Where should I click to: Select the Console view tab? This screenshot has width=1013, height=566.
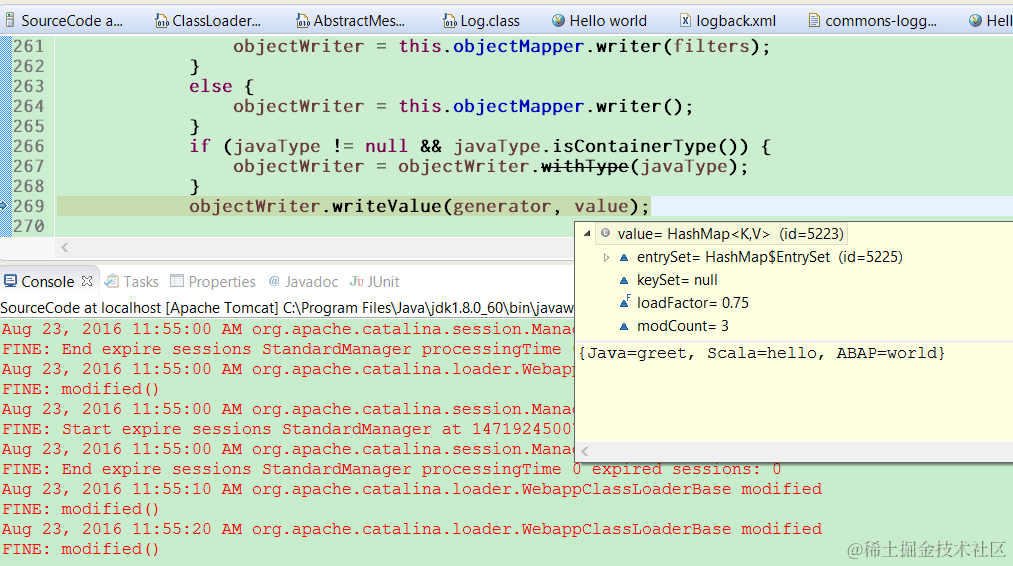coord(48,282)
